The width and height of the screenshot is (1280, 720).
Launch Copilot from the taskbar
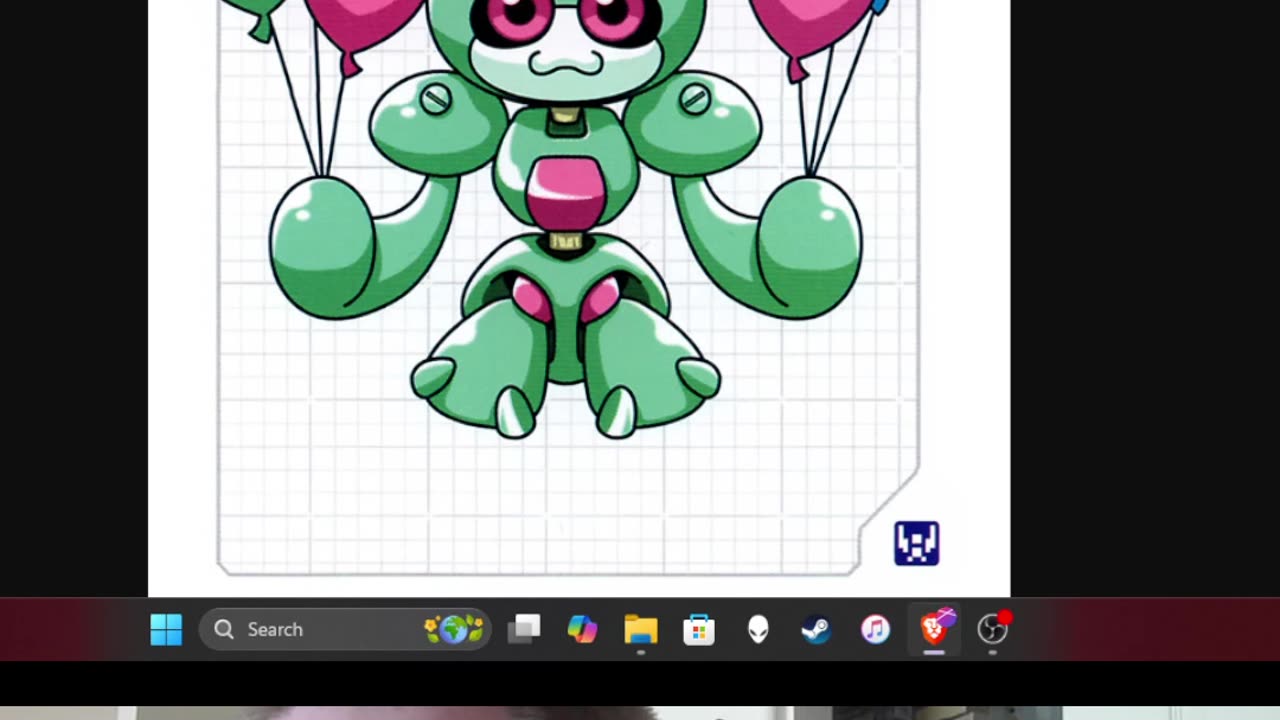pyautogui.click(x=582, y=629)
